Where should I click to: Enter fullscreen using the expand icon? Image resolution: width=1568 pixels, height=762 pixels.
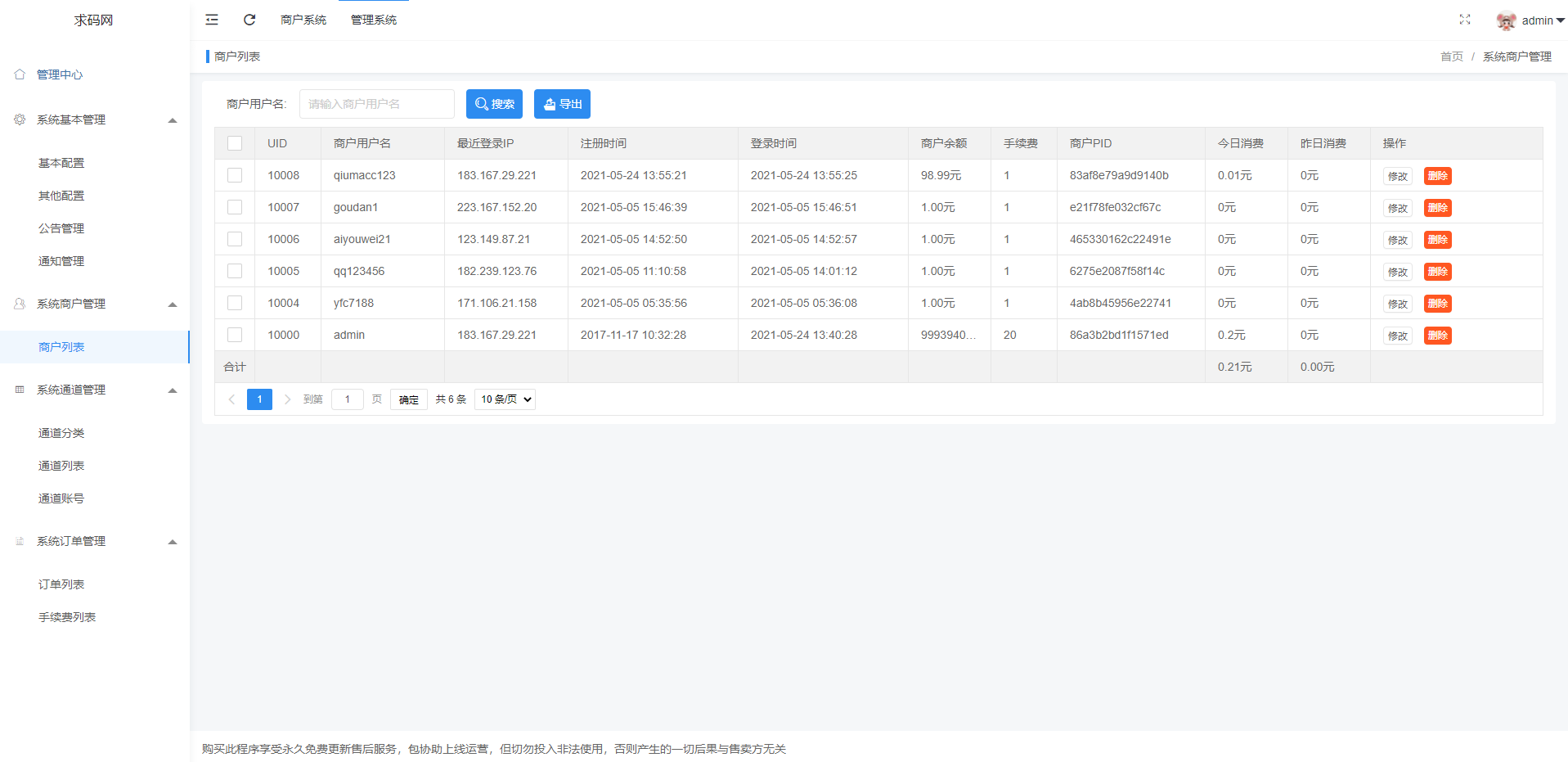pos(1465,20)
